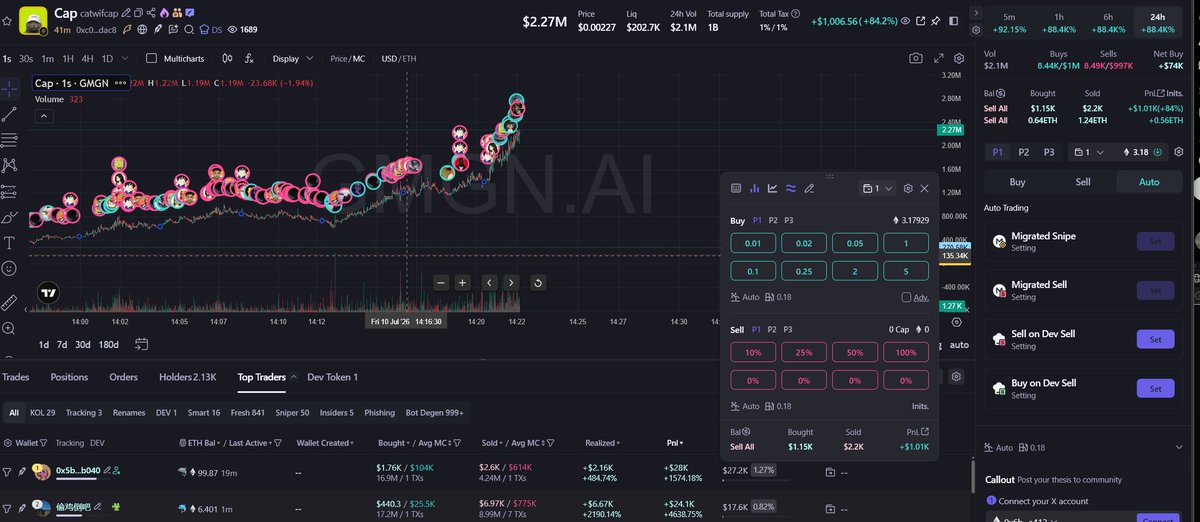
Task: Set the Sell on Dev Sell rule
Action: pos(1155,340)
